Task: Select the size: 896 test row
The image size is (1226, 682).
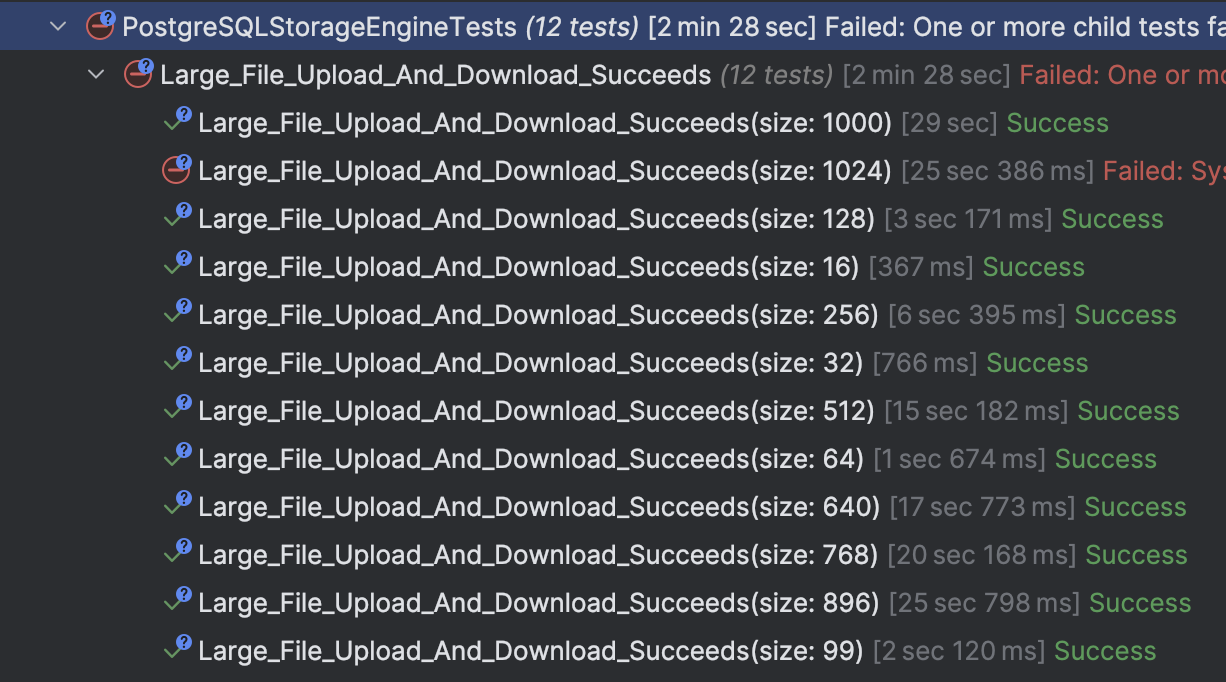Action: 538,603
